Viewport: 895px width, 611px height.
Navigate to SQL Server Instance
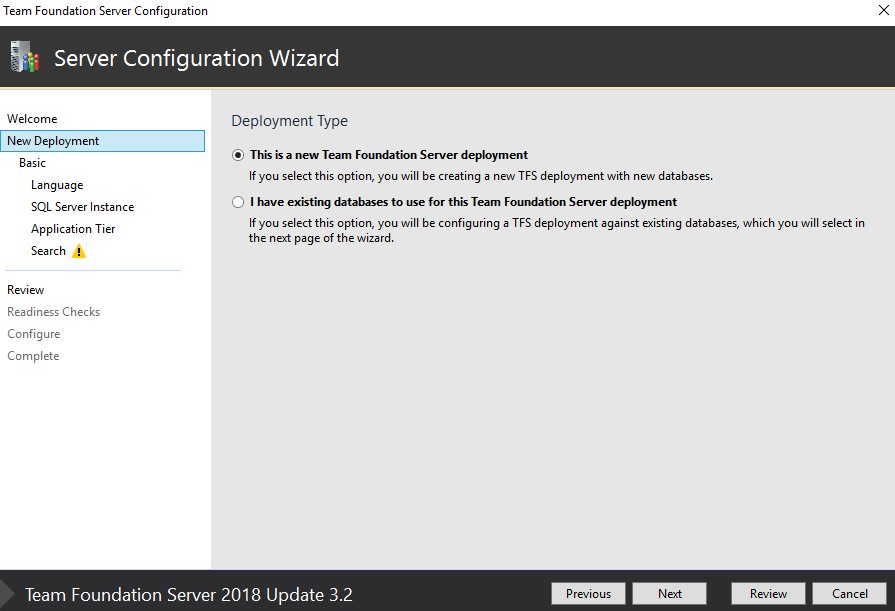82,207
